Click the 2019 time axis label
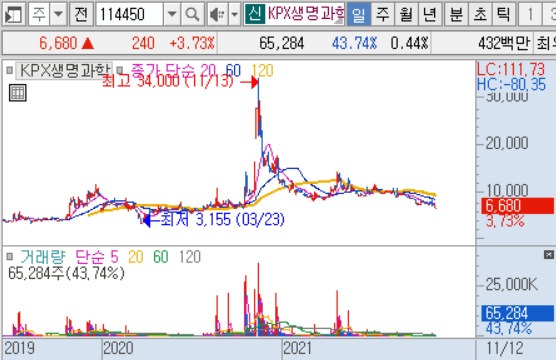 click(20, 348)
